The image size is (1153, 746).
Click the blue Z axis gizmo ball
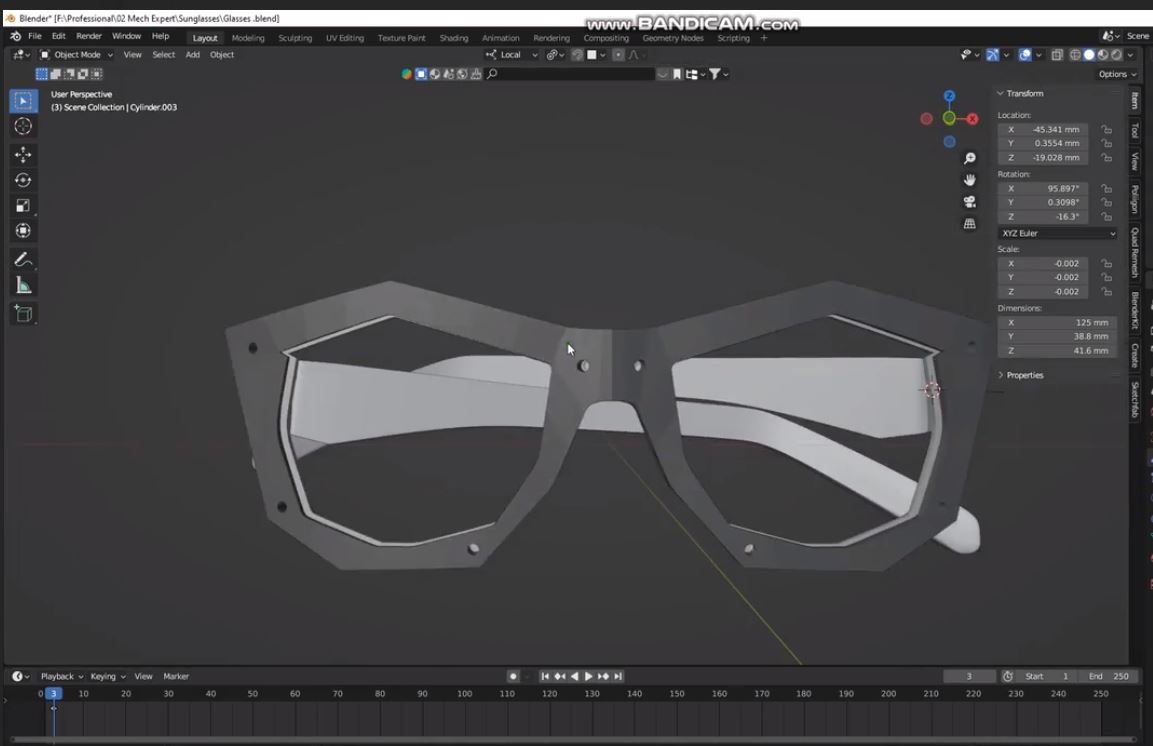click(949, 96)
